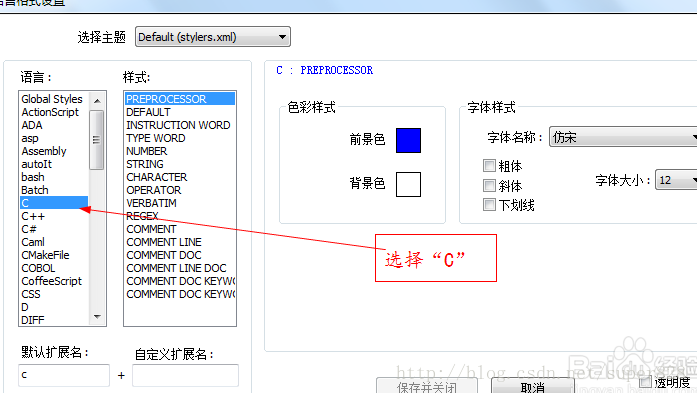Image resolution: width=697 pixels, height=393 pixels.
Task: Open the font name dropdown
Action: coord(623,137)
